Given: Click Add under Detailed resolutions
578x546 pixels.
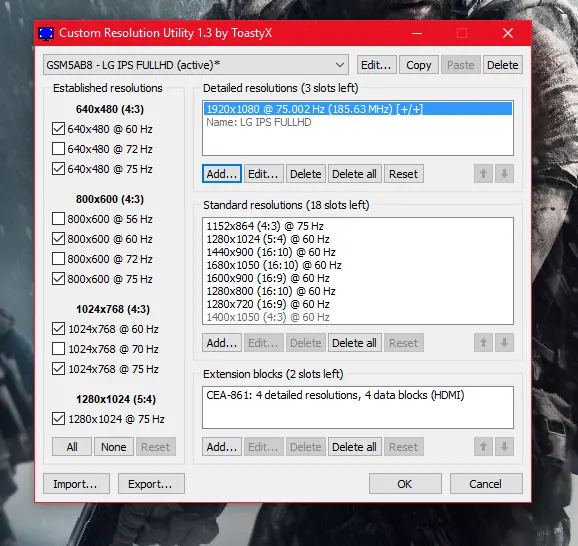Looking at the screenshot, I should click(x=222, y=174).
